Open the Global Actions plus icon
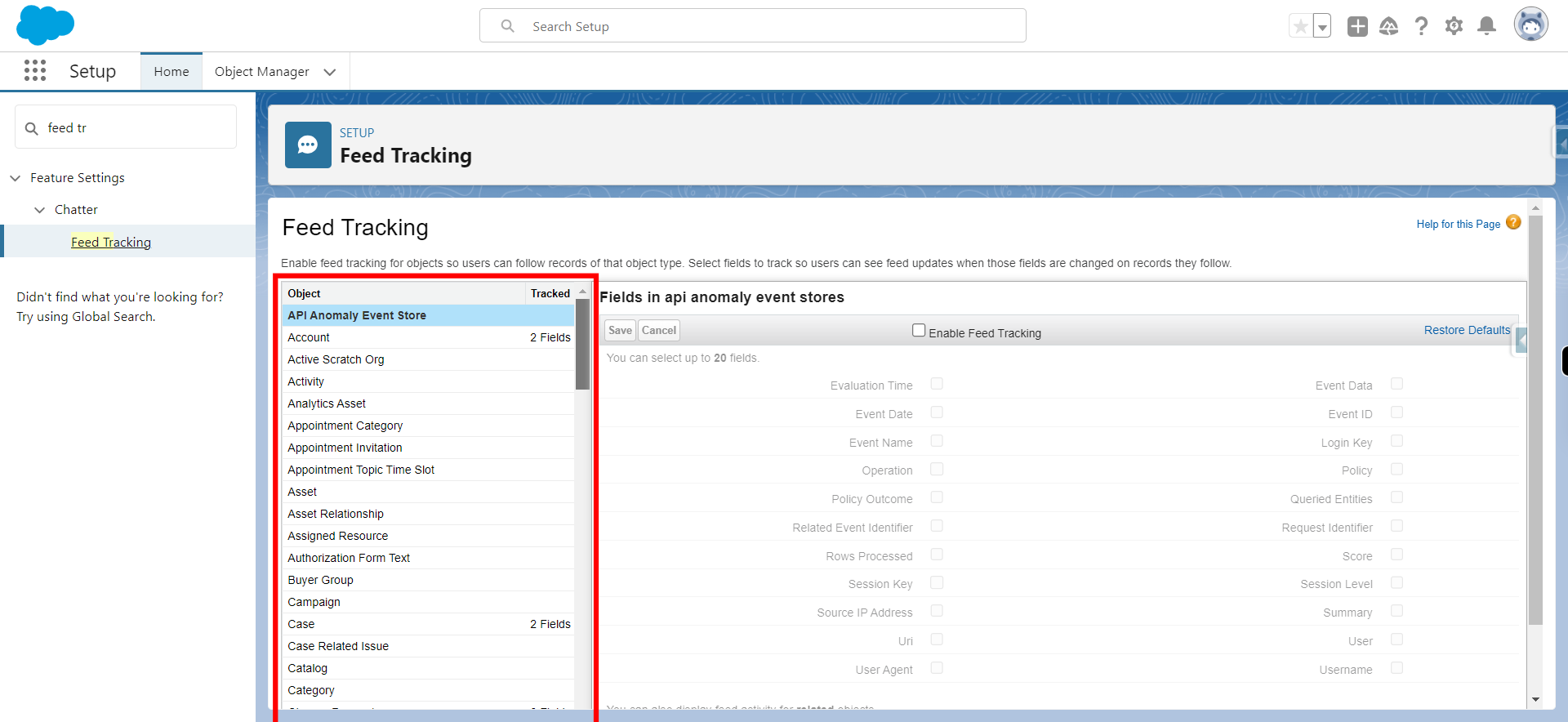 click(1357, 26)
